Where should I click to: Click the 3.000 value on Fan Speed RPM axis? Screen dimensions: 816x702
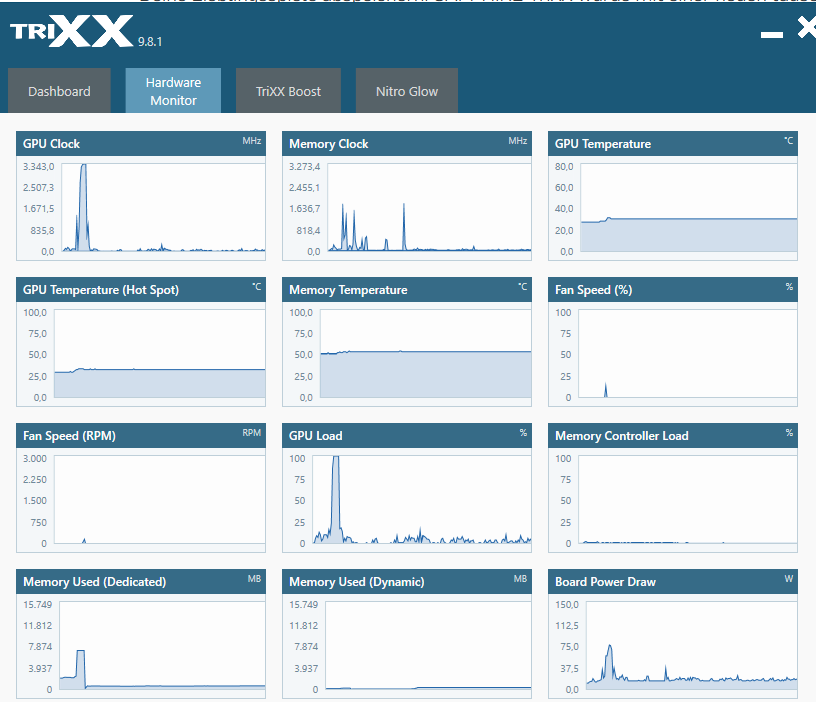point(35,458)
